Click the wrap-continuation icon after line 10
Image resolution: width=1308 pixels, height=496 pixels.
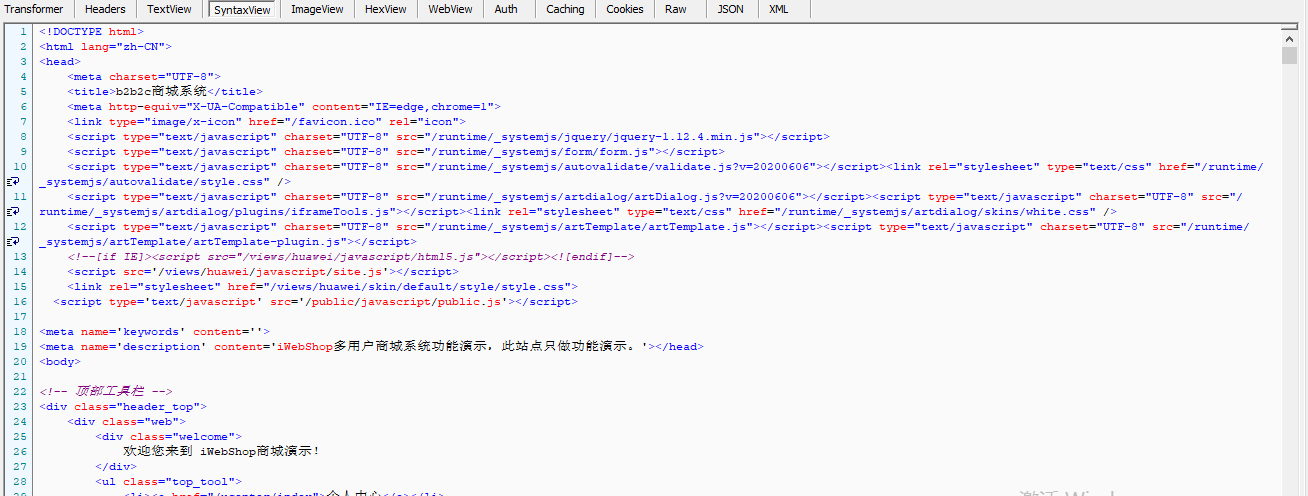(13, 182)
